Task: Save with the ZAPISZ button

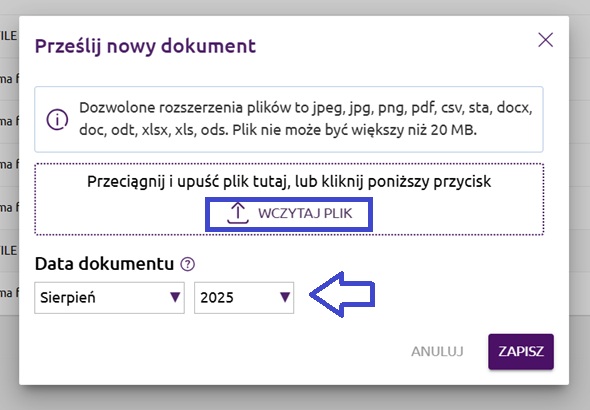Action: [x=521, y=351]
